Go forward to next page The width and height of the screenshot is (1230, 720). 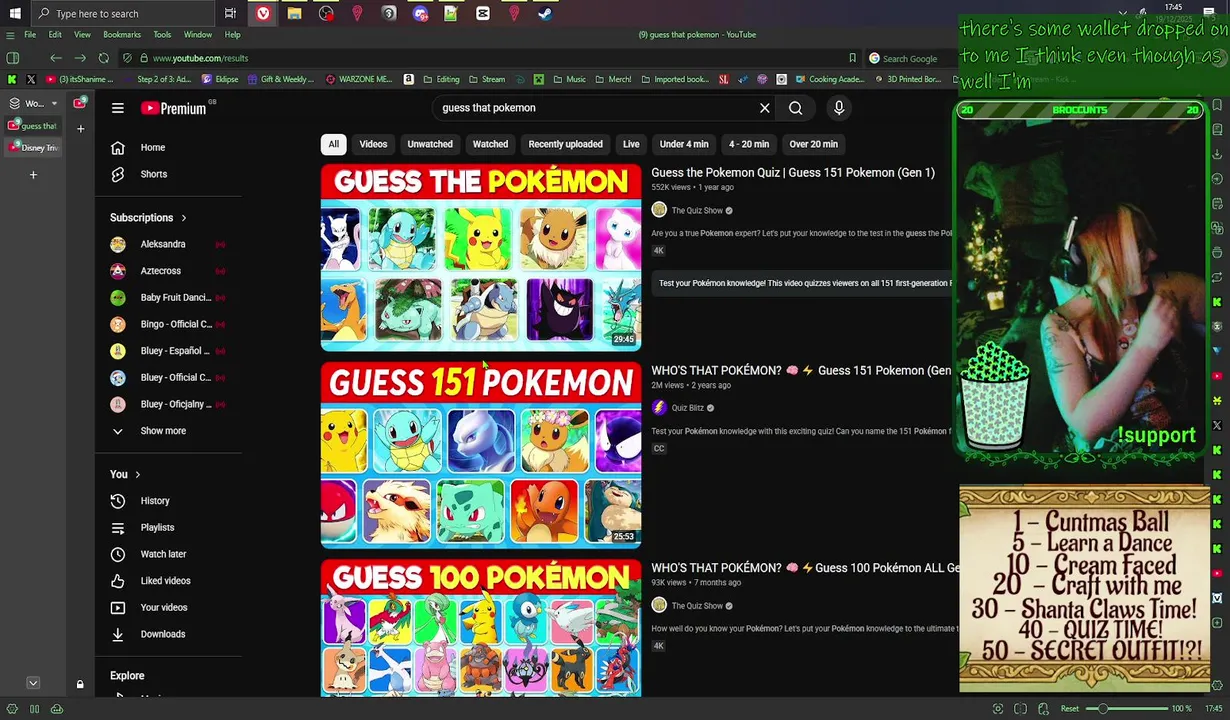80,58
